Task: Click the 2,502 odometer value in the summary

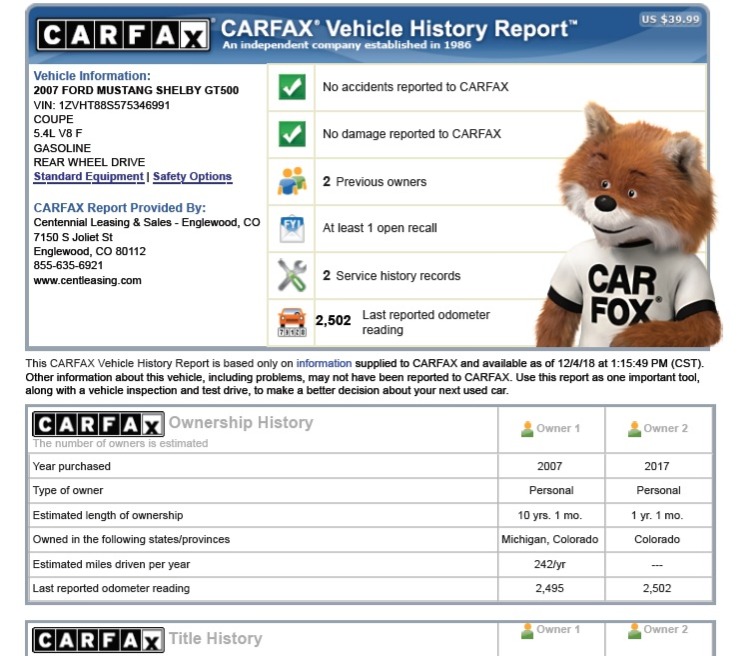Action: 333,320
